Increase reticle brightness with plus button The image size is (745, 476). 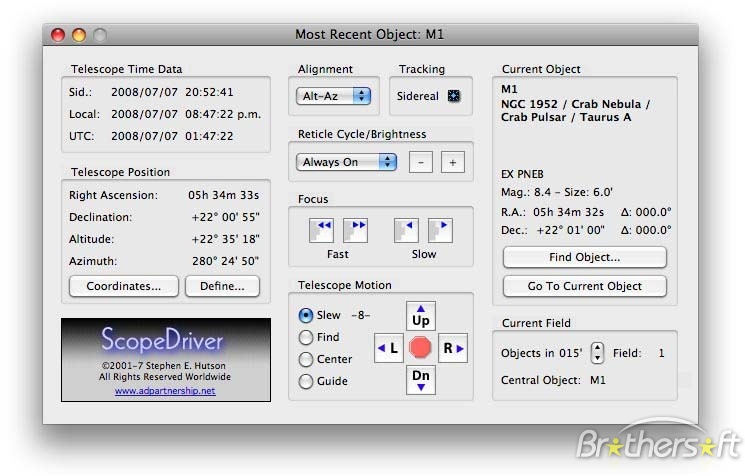pos(453,162)
